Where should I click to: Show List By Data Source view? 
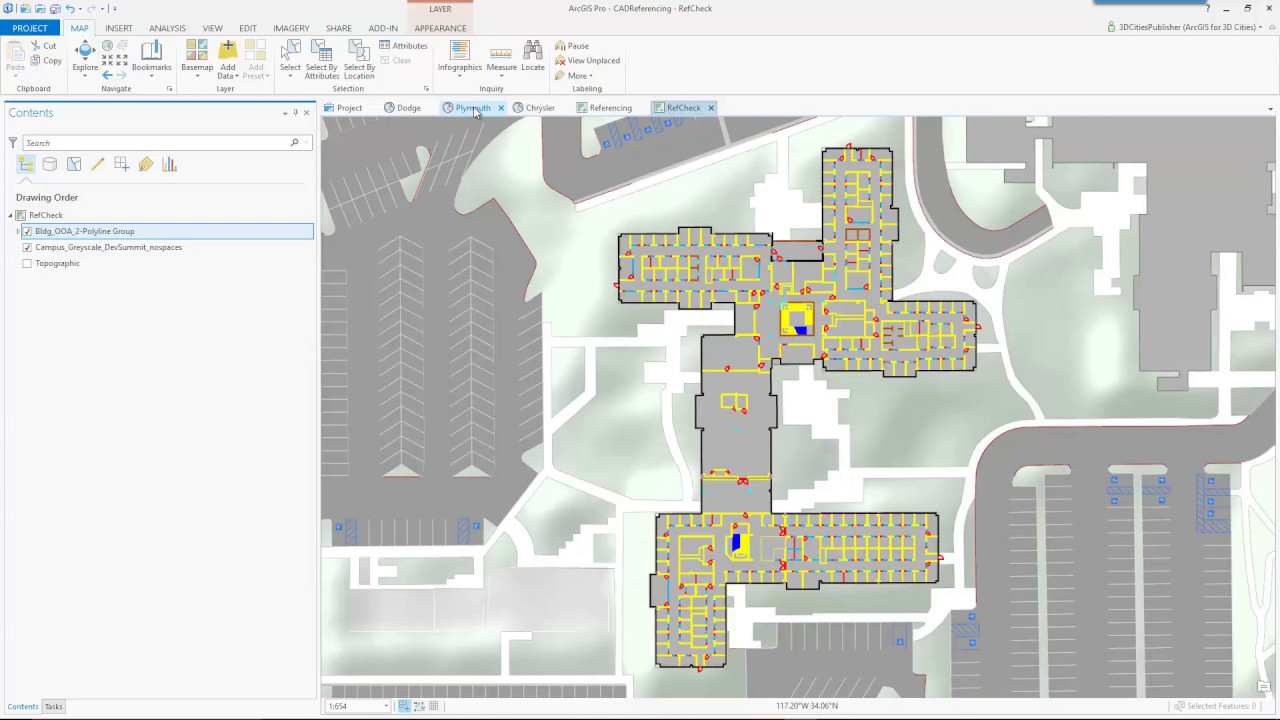pos(50,165)
